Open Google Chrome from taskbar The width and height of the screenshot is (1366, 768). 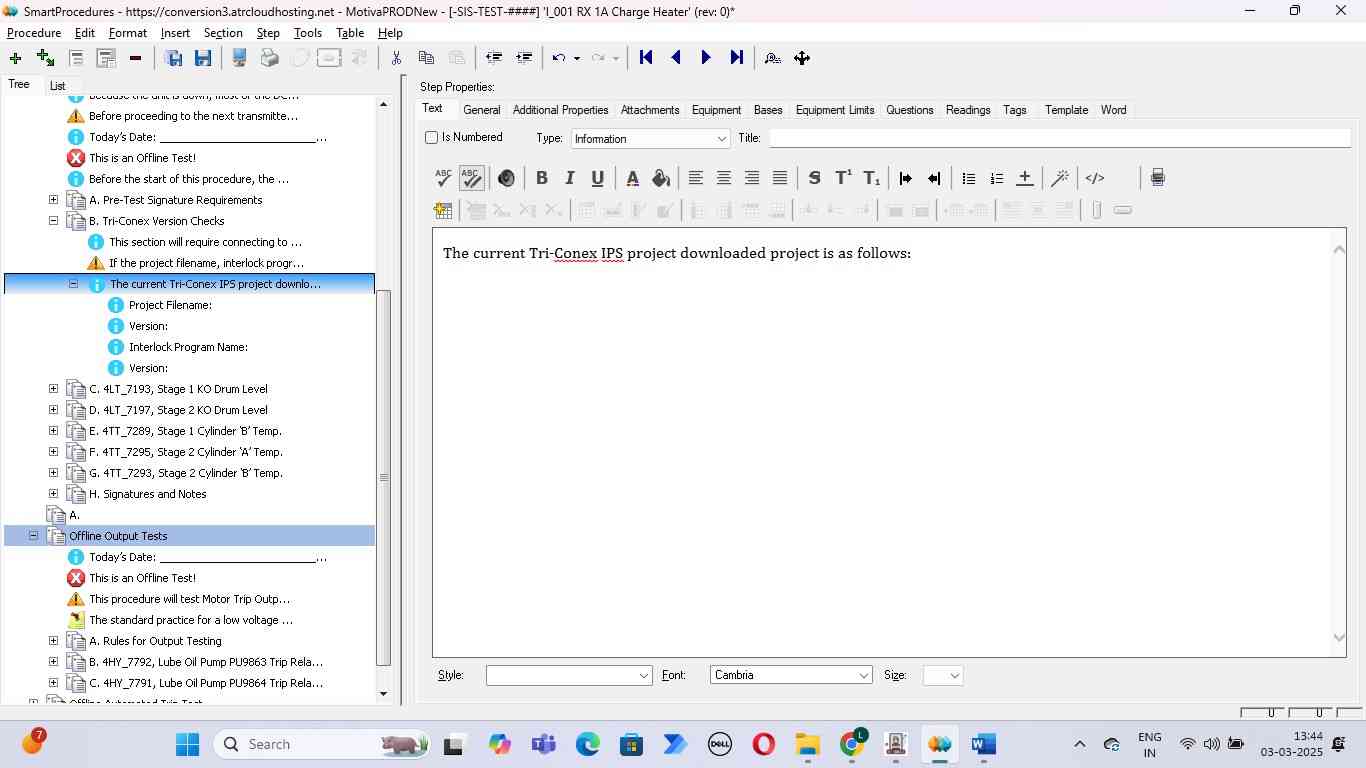[x=852, y=744]
